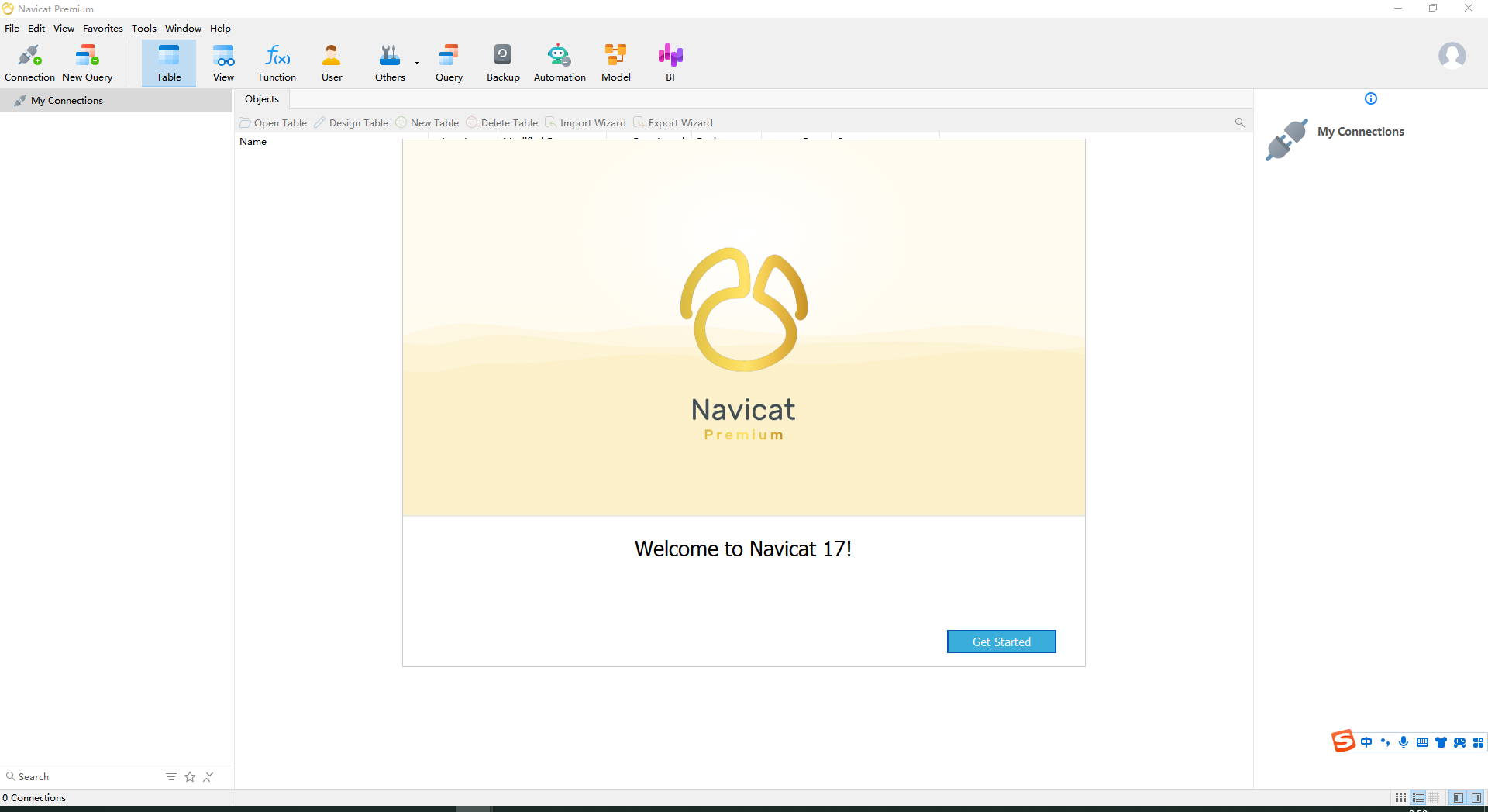
Task: Click the Connection toolbar icon
Action: (x=29, y=63)
